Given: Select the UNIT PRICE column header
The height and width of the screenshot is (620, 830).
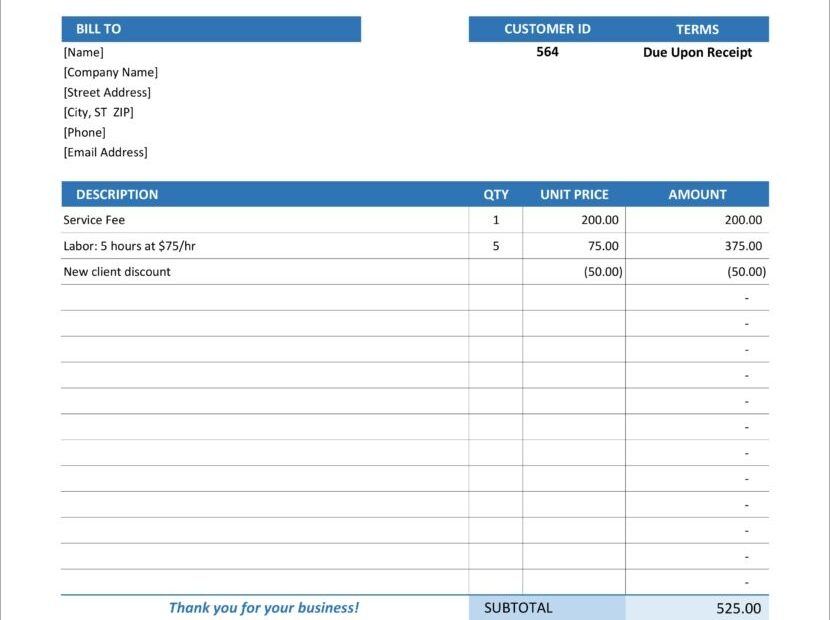Looking at the screenshot, I should coord(573,194).
